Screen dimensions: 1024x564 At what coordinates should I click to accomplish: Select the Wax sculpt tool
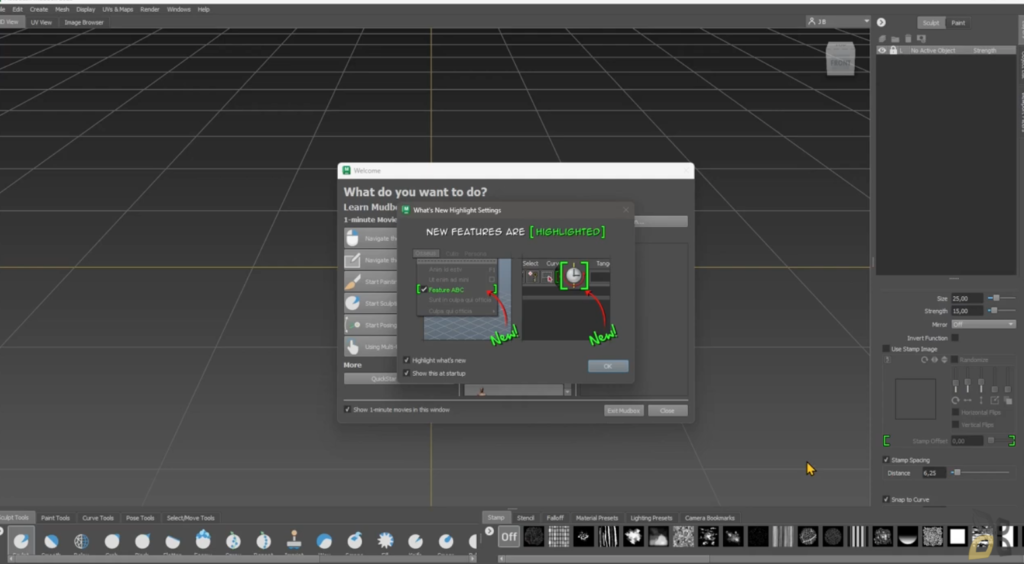(324, 540)
